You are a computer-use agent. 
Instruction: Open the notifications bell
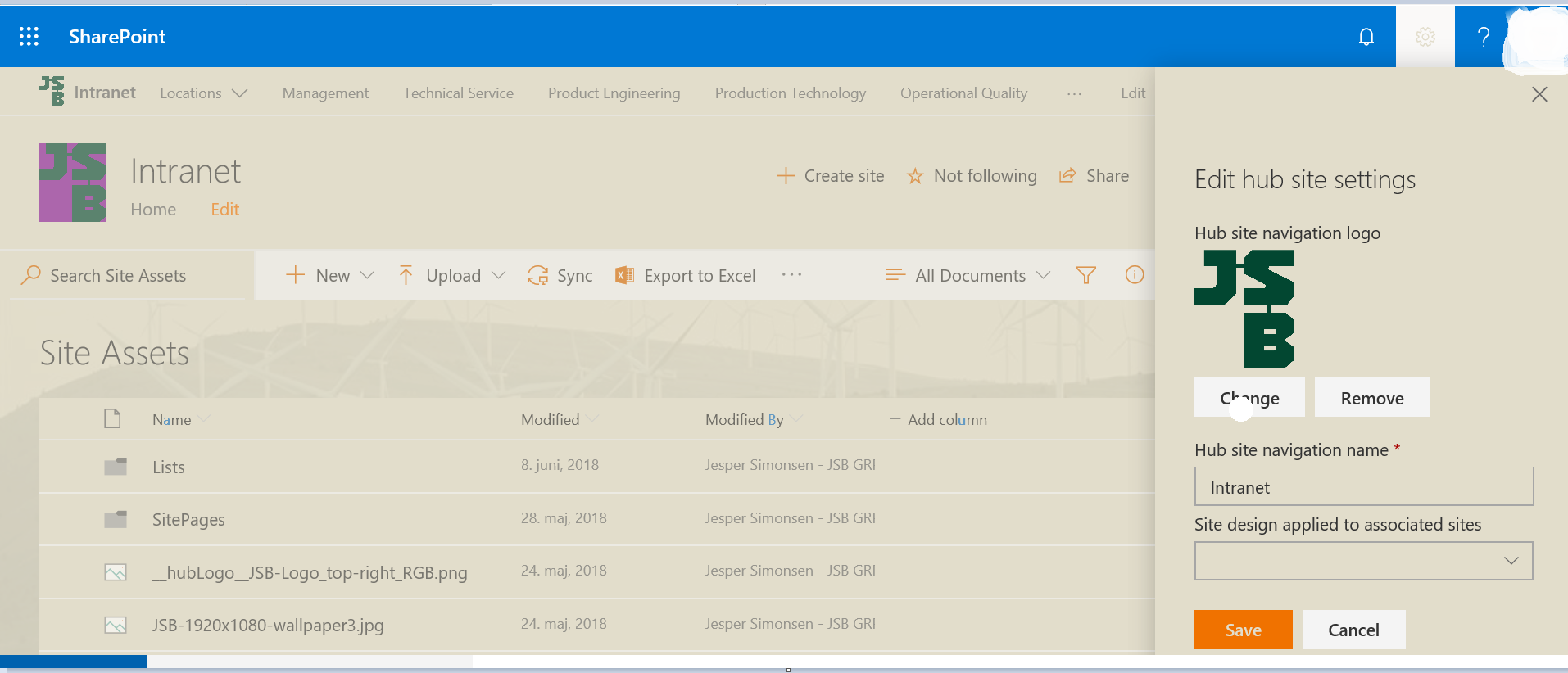click(x=1366, y=37)
